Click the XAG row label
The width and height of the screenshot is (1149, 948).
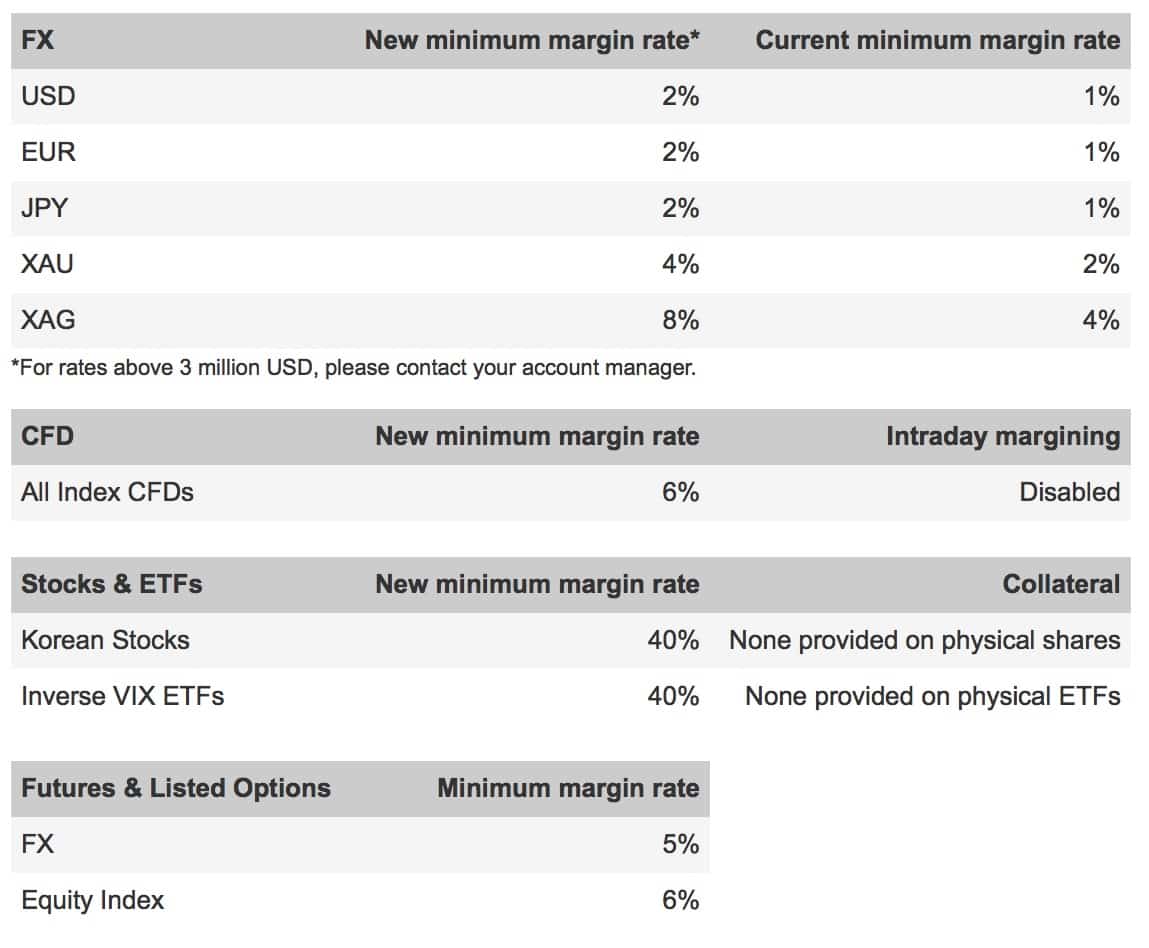[x=48, y=321]
